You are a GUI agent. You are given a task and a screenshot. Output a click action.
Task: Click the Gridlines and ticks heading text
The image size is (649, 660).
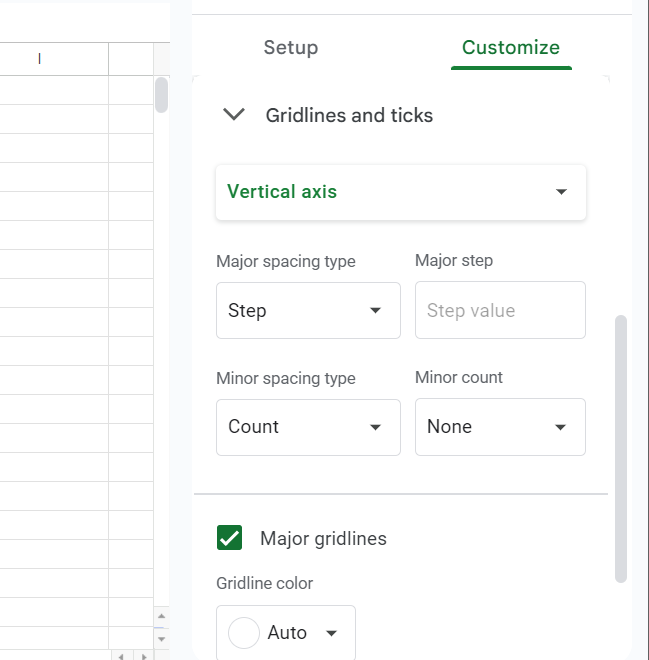(x=349, y=116)
